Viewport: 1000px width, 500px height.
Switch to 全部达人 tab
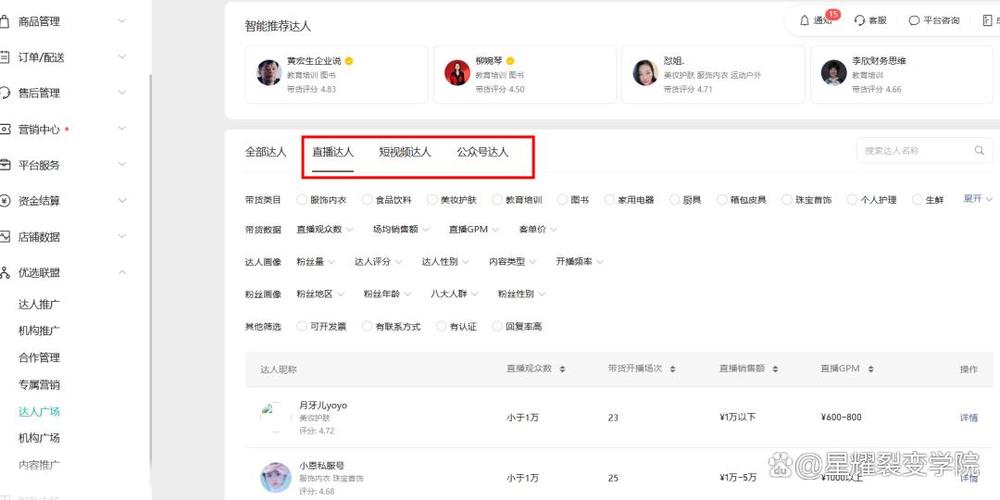[265, 152]
